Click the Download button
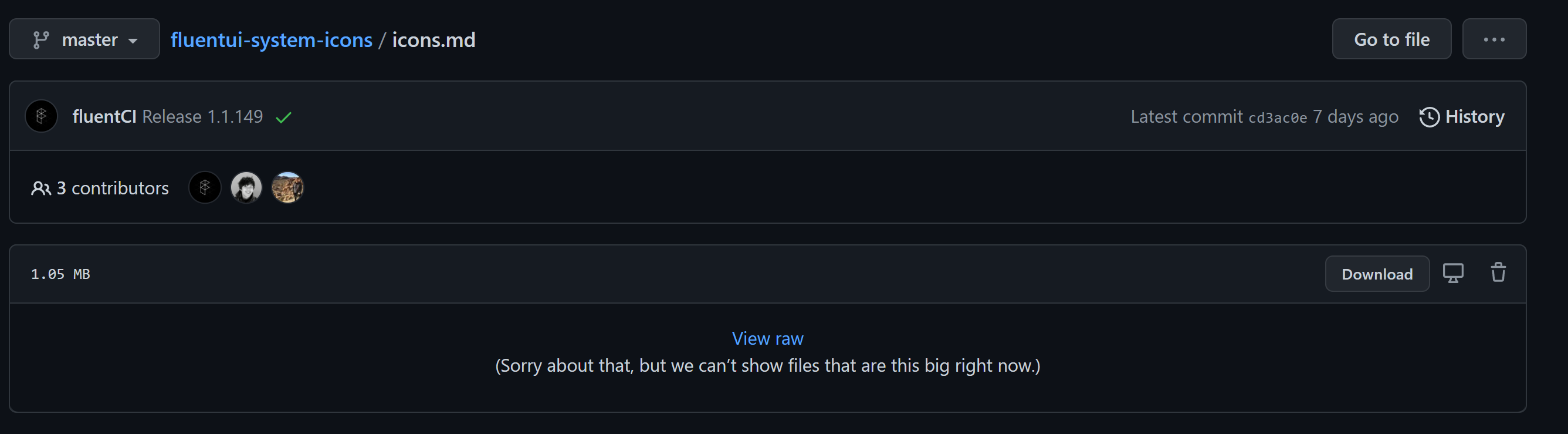This screenshot has width=1568, height=434. 1377,274
